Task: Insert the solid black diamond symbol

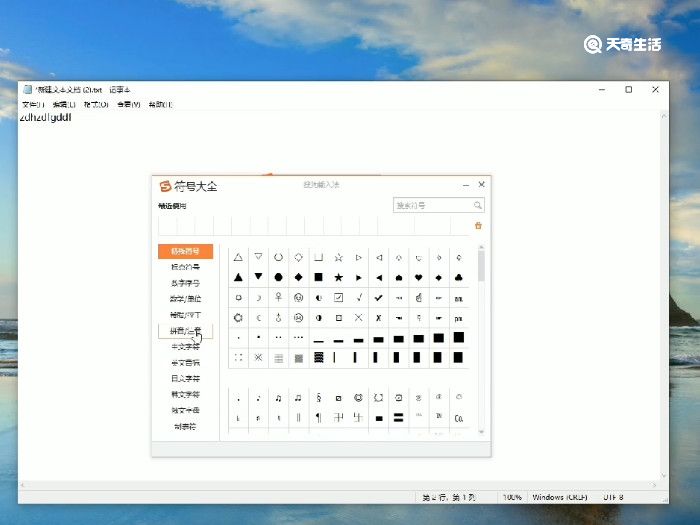Action: coord(299,278)
